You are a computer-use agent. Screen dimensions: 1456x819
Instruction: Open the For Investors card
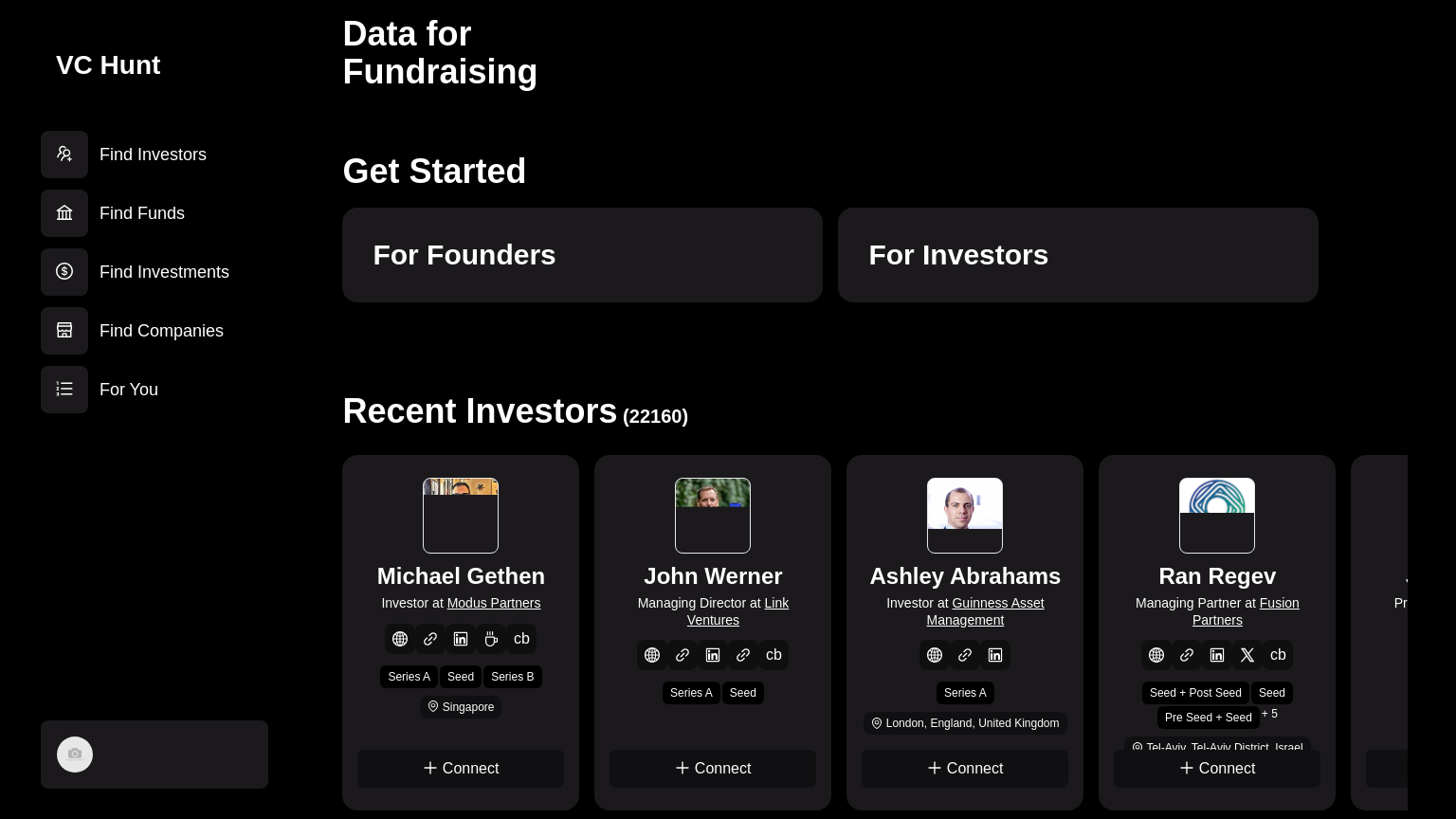pos(1078,255)
